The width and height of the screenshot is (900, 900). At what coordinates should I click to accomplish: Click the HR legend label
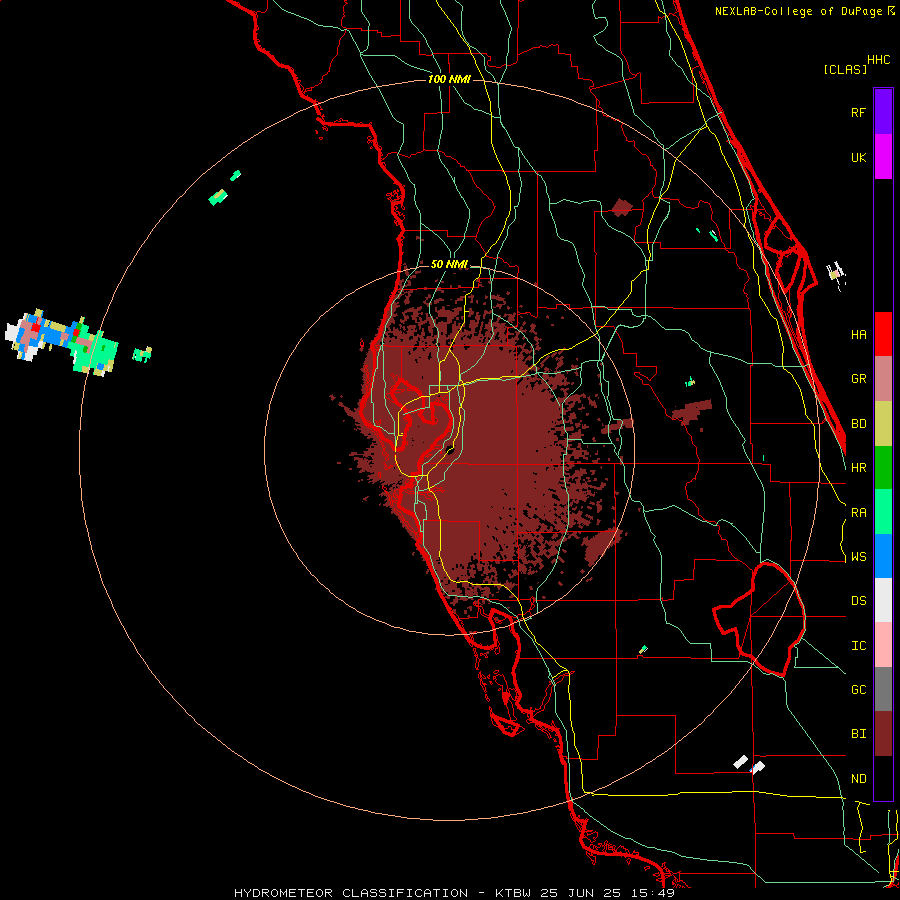(858, 468)
